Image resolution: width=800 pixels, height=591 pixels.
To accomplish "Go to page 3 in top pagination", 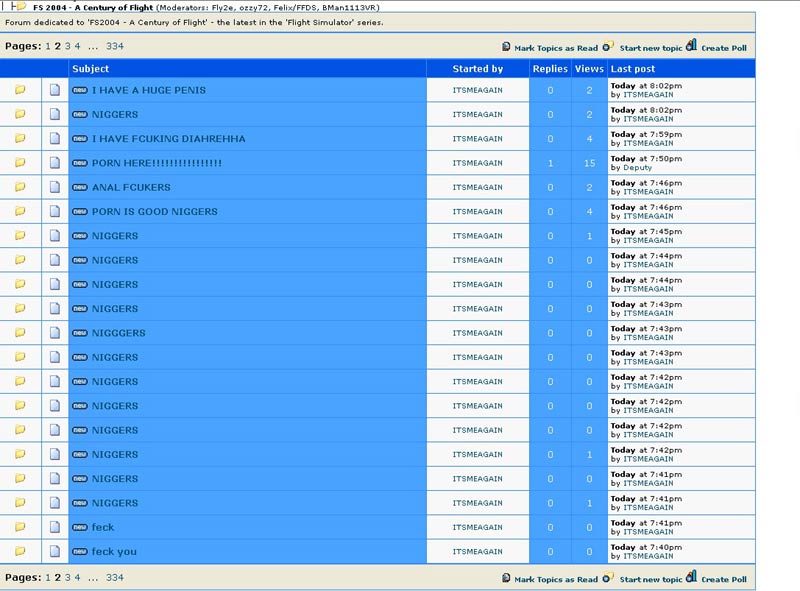I will 67,46.
